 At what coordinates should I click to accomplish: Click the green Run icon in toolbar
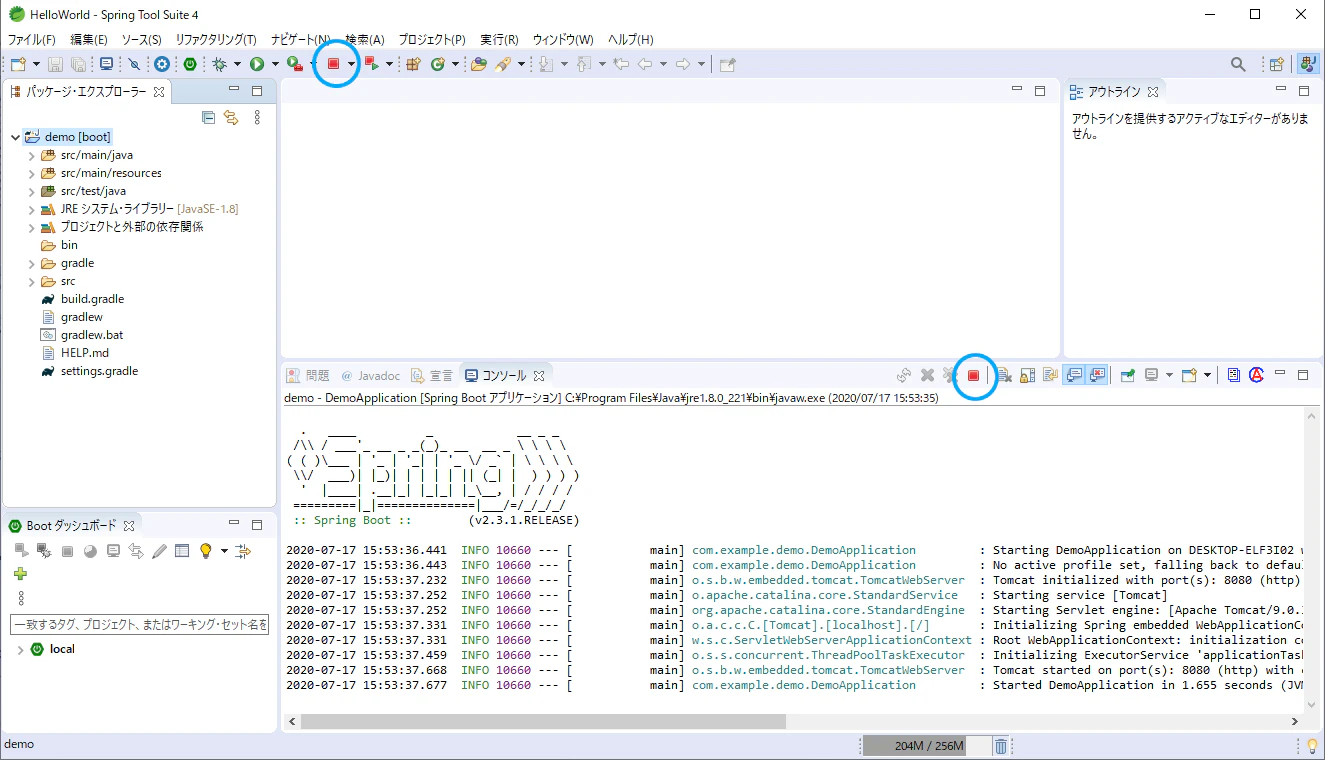tap(257, 64)
